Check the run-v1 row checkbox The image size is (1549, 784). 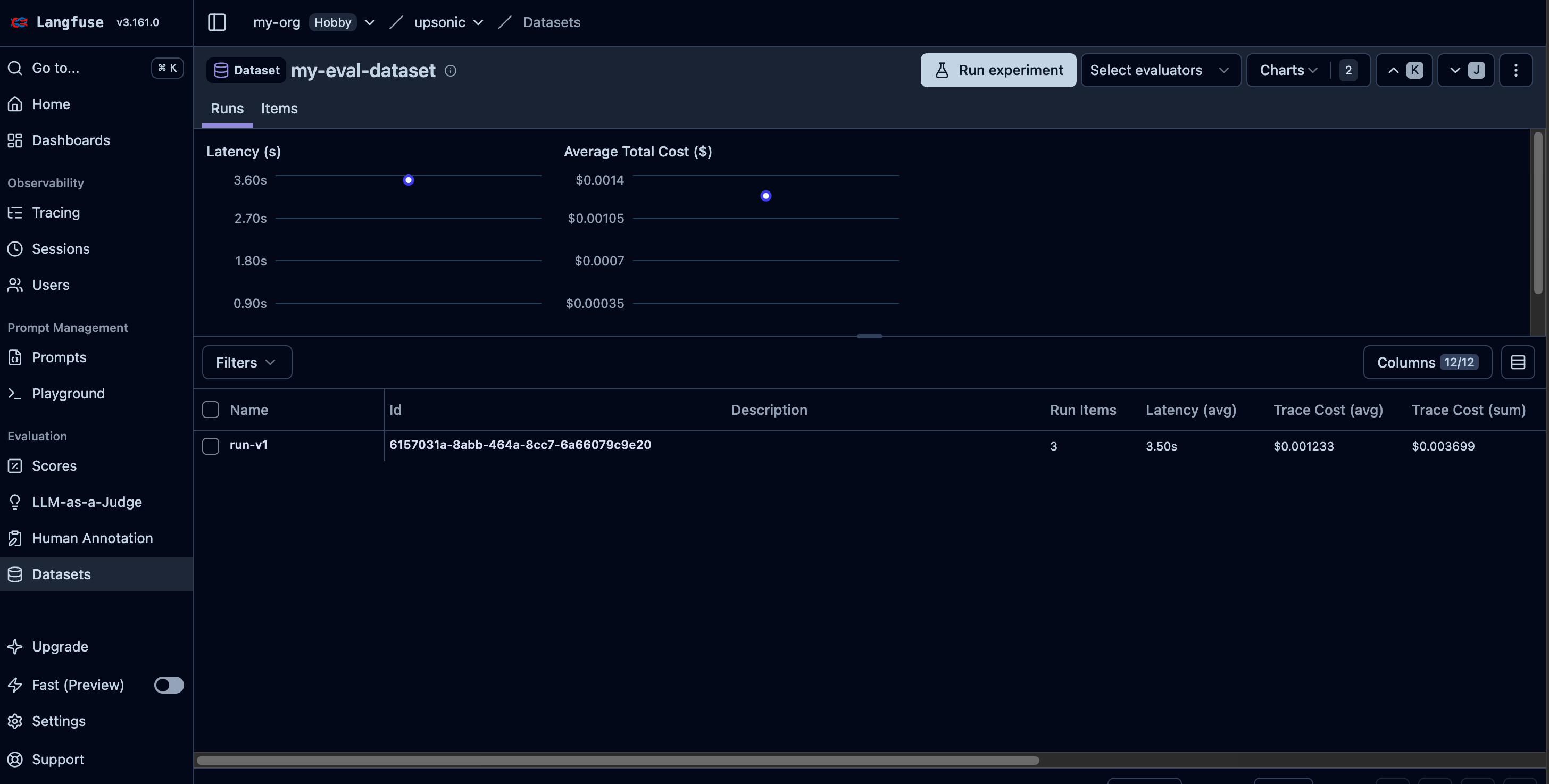pyautogui.click(x=211, y=446)
